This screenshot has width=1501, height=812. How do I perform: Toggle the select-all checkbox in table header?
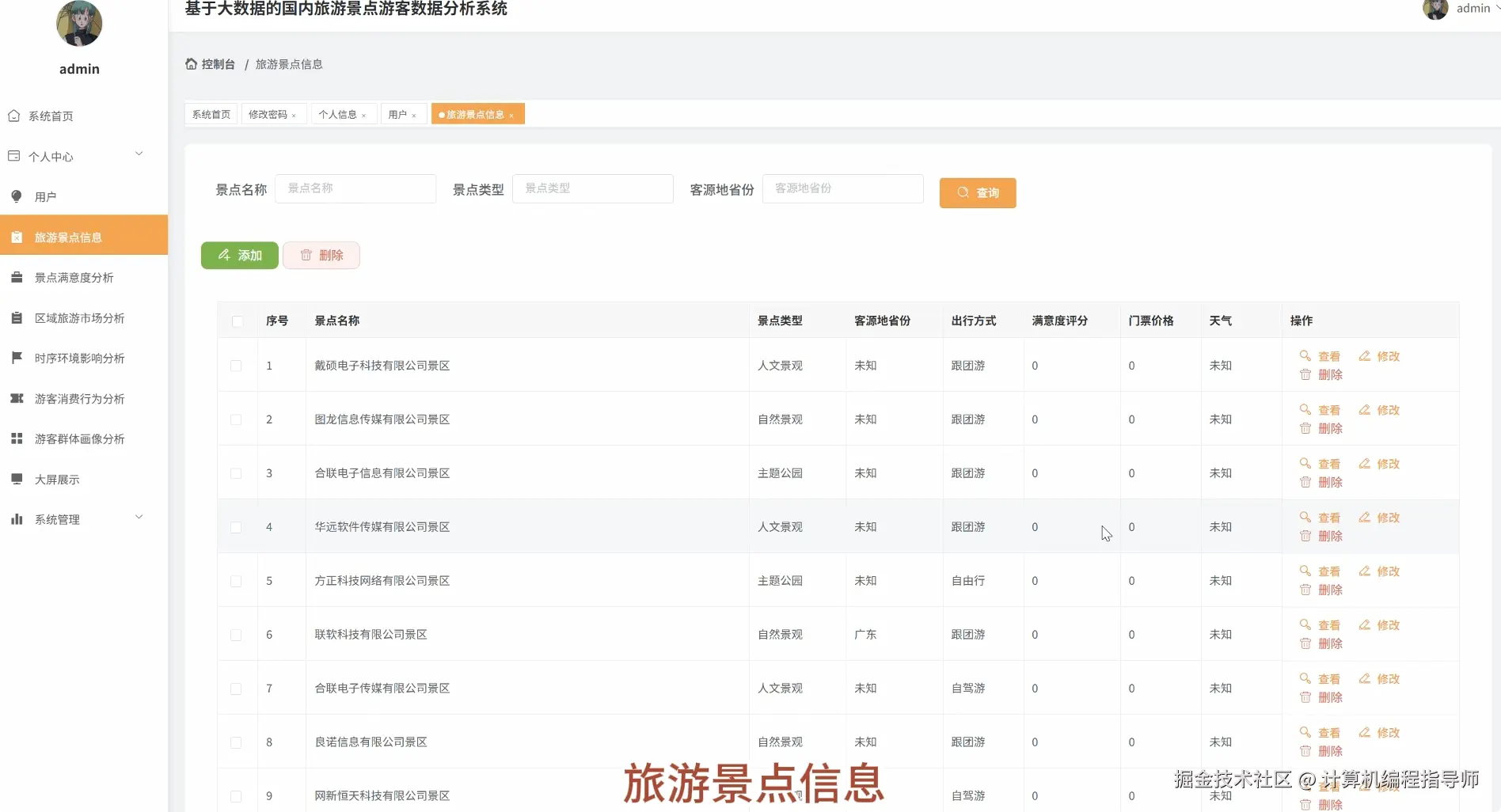[237, 321]
